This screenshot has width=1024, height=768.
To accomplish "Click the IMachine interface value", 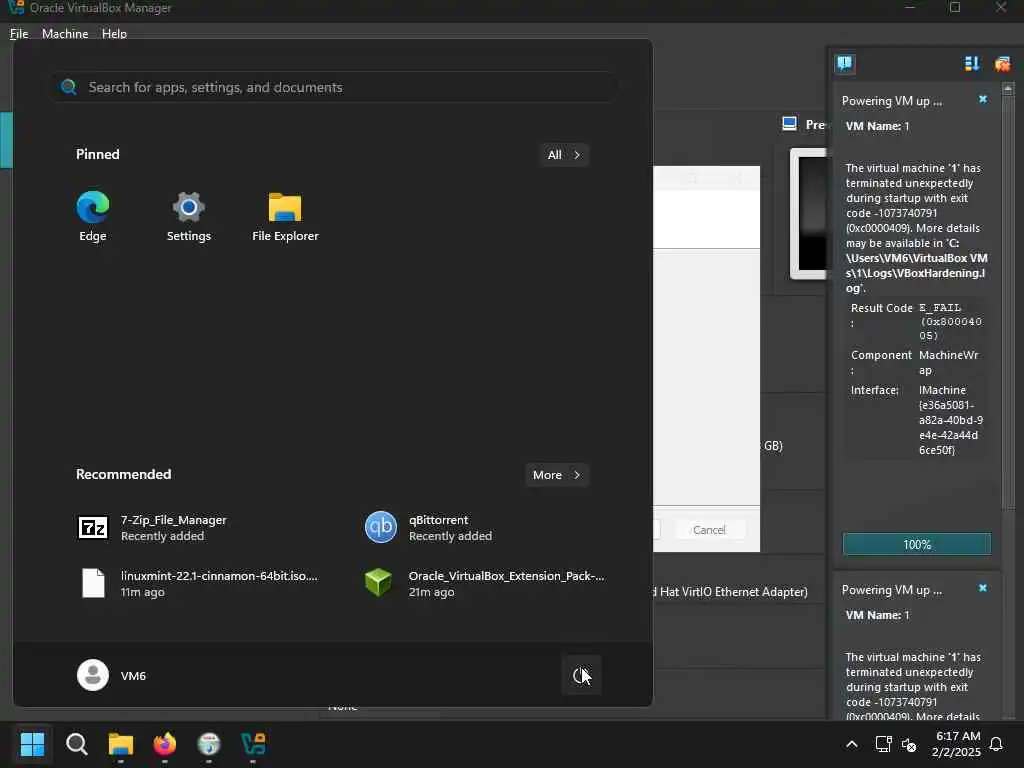I will pyautogui.click(x=950, y=420).
